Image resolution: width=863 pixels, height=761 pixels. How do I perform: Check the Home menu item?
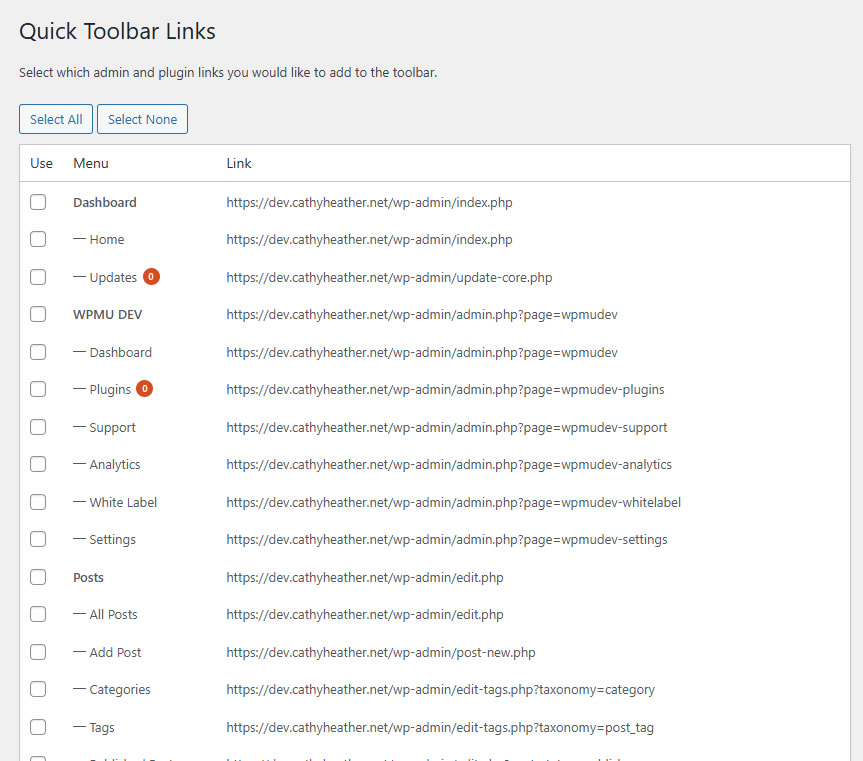click(x=38, y=239)
